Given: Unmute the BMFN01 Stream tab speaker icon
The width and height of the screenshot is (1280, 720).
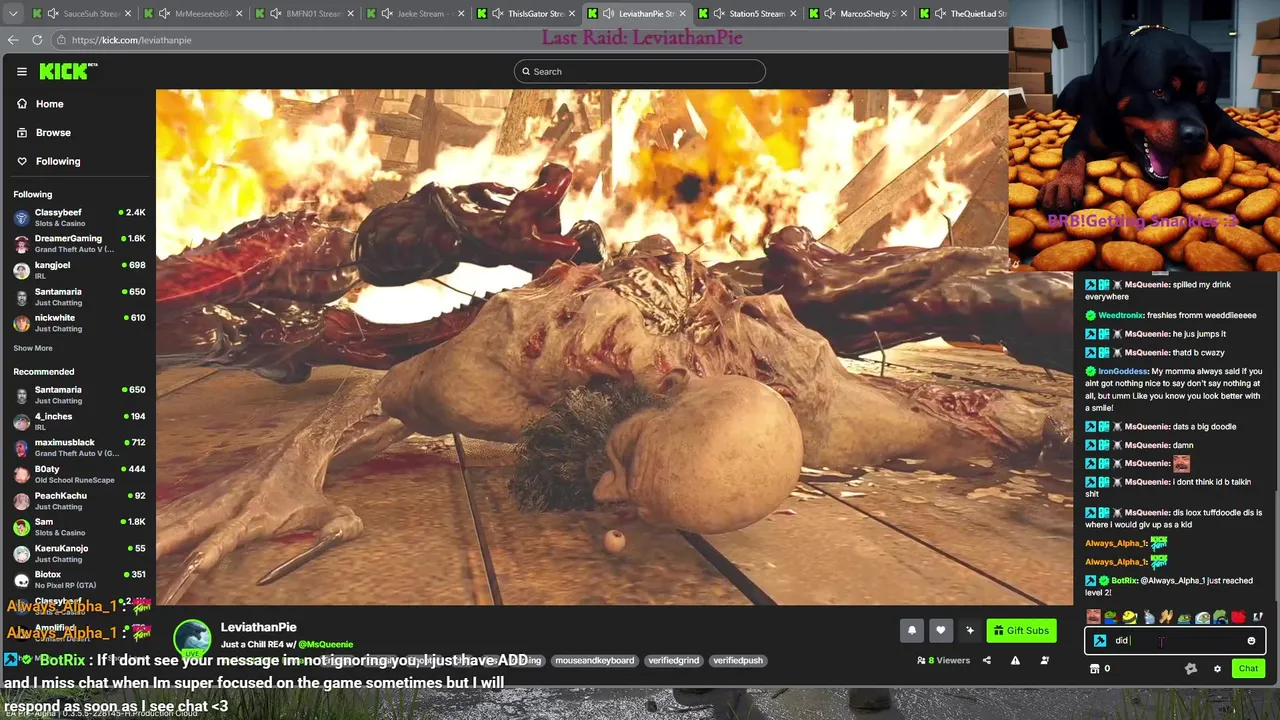Looking at the screenshot, I should click(x=275, y=14).
